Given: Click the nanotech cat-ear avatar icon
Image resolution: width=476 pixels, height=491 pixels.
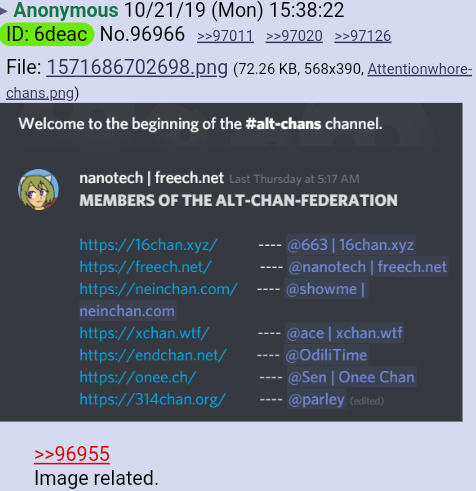Looking at the screenshot, I should (38, 190).
